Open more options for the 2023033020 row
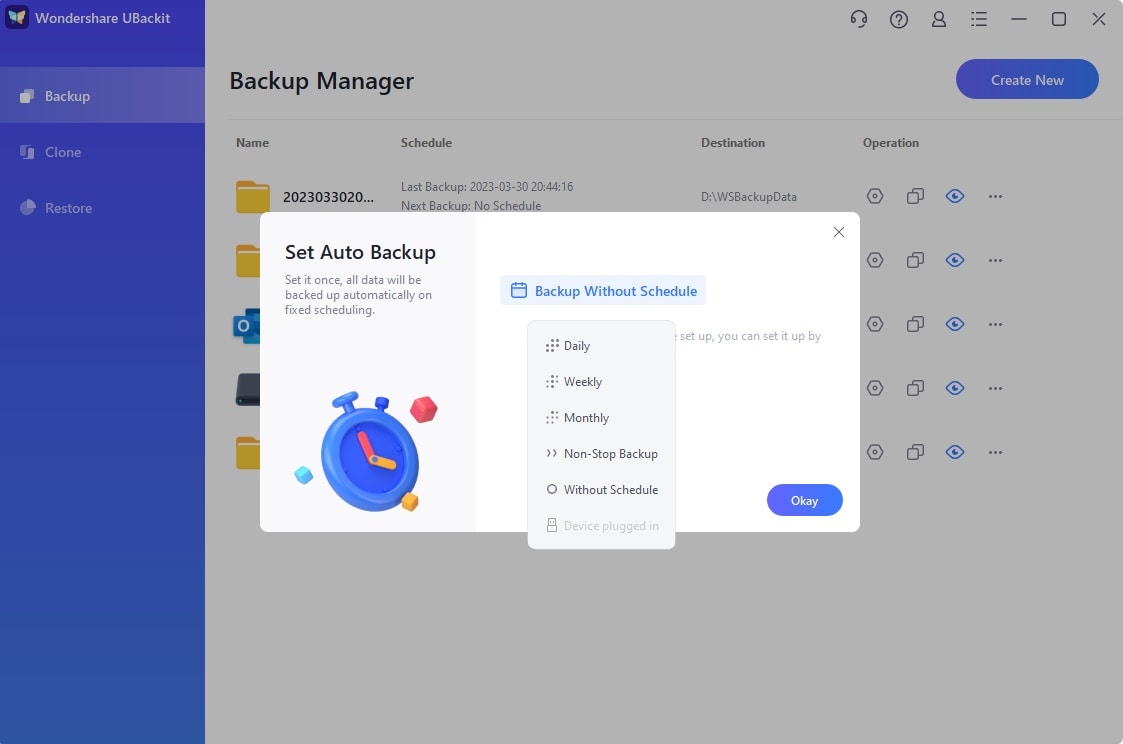The width and height of the screenshot is (1123, 744). pyautogui.click(x=995, y=196)
